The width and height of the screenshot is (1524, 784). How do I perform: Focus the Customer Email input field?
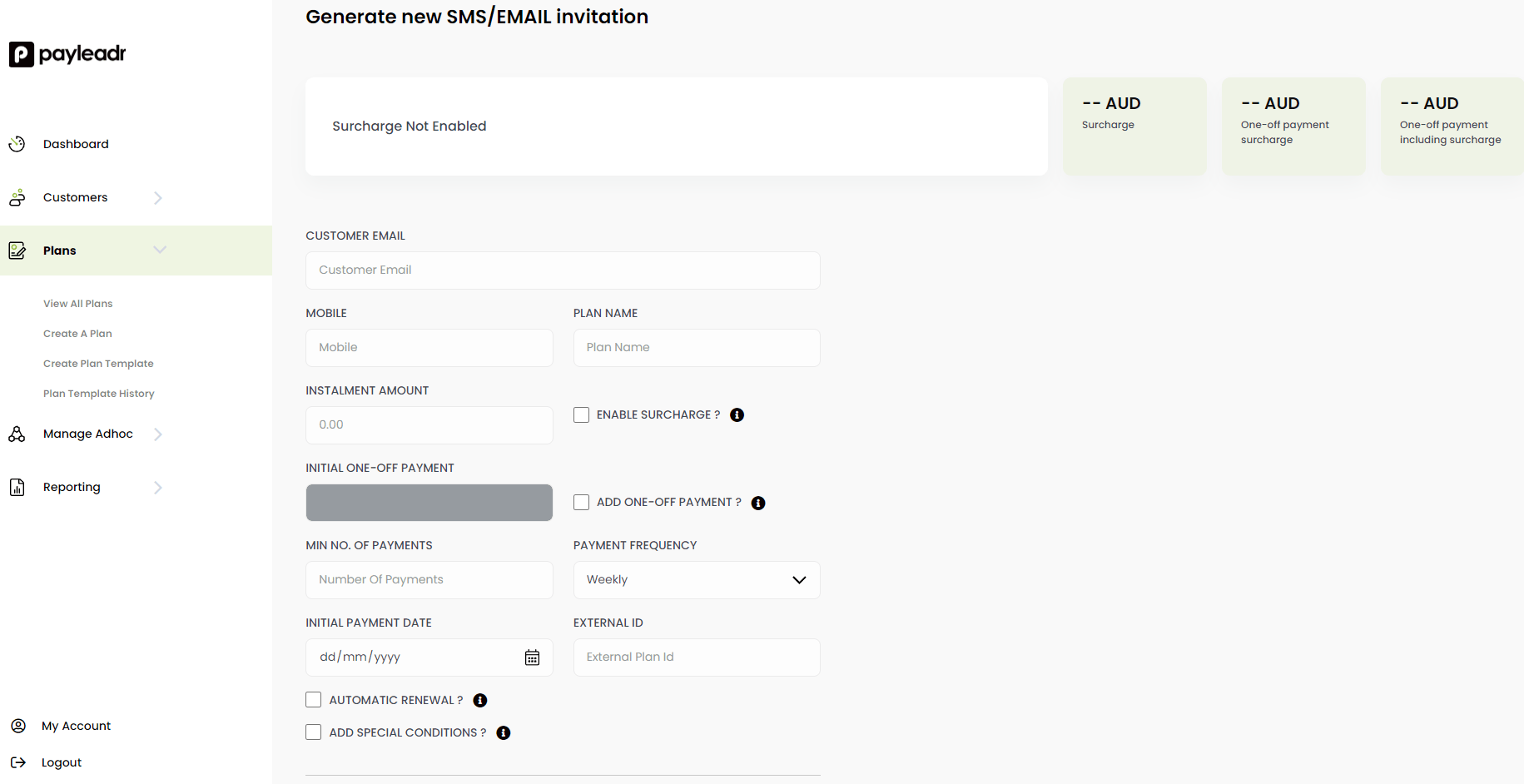(x=563, y=270)
